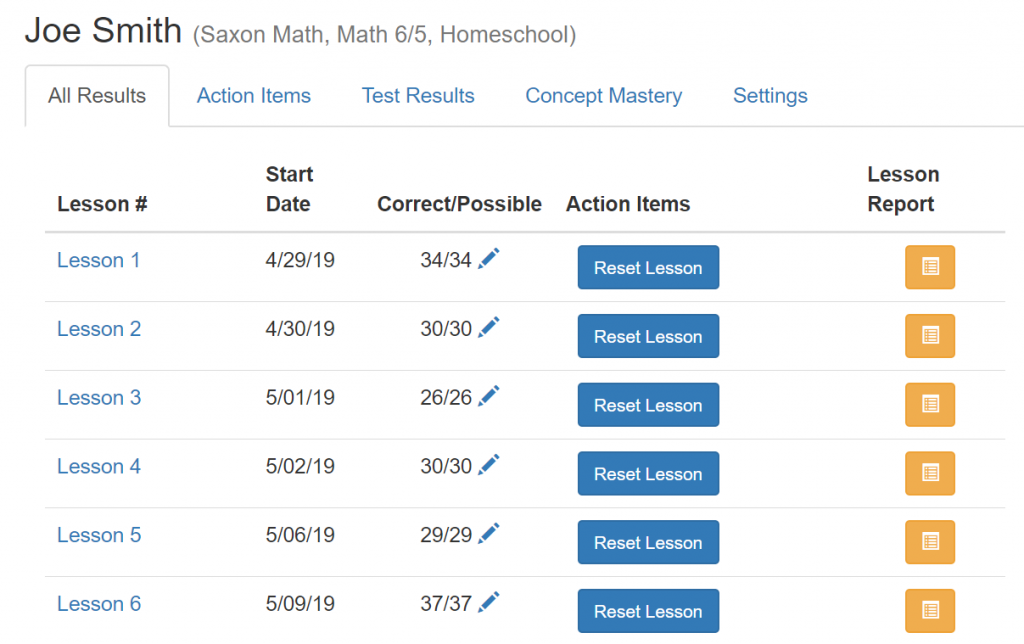This screenshot has height=644, width=1024.
Task: Open the Lesson 6 link
Action: [x=99, y=604]
